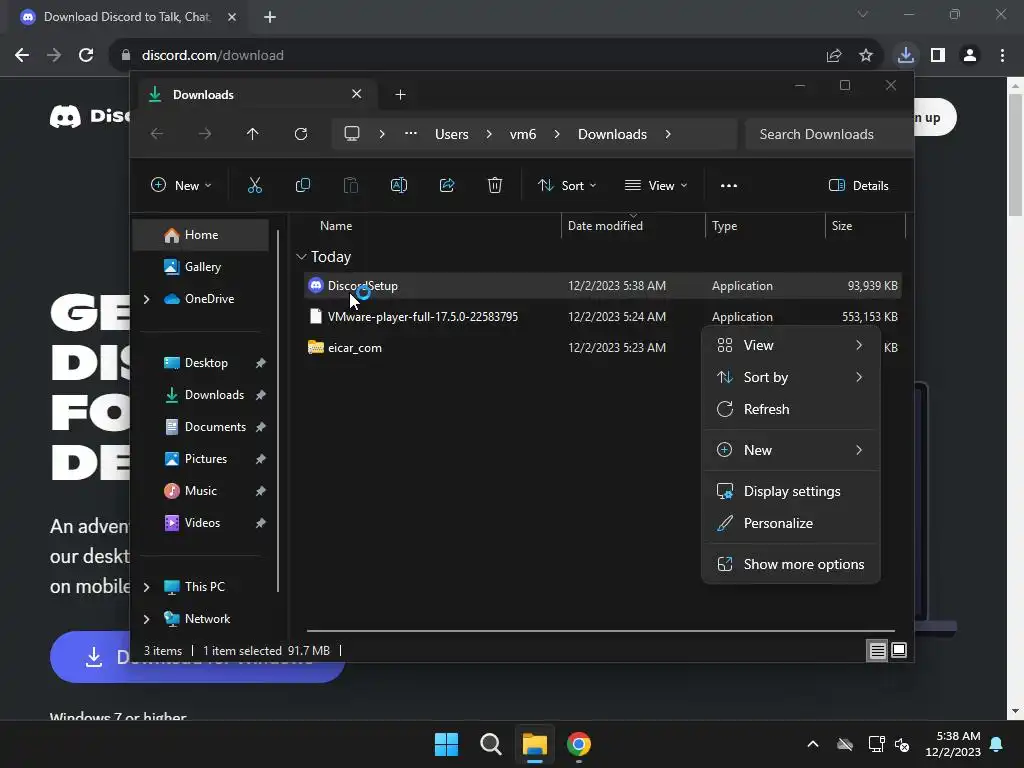Open Documents in navigation pane
The image size is (1024, 768).
coord(200,427)
